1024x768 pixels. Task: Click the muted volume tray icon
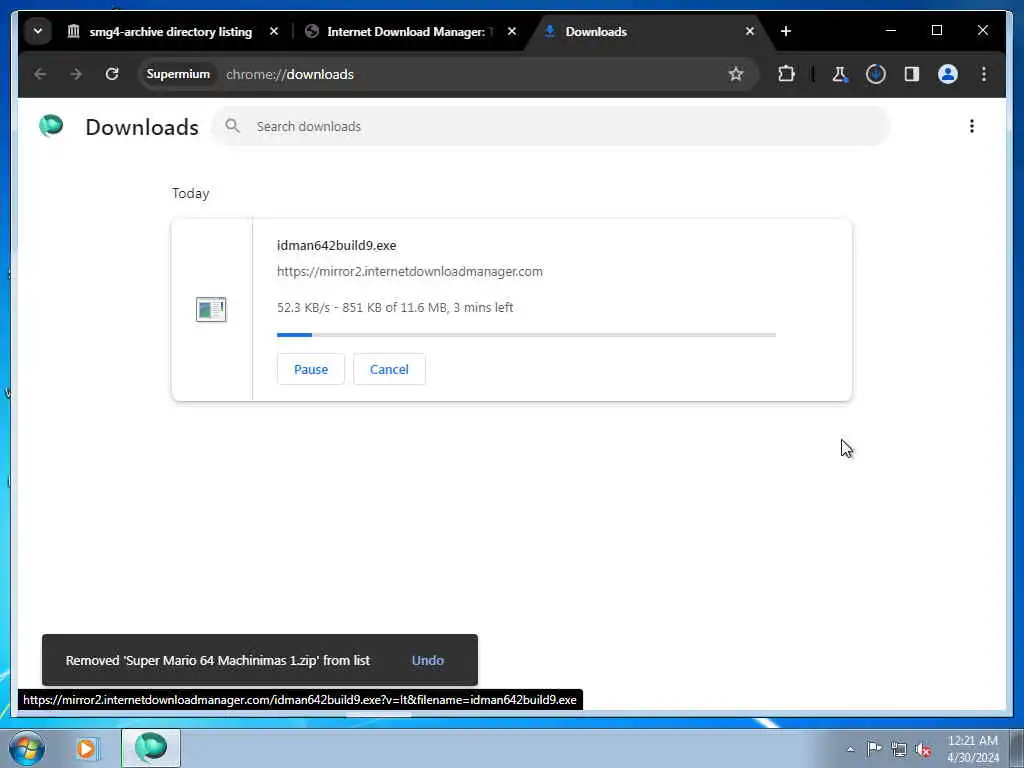click(x=923, y=750)
